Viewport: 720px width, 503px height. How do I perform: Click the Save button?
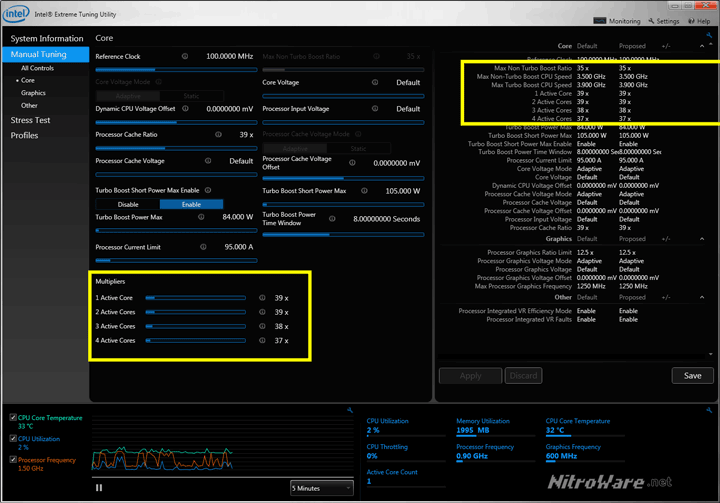click(x=692, y=376)
